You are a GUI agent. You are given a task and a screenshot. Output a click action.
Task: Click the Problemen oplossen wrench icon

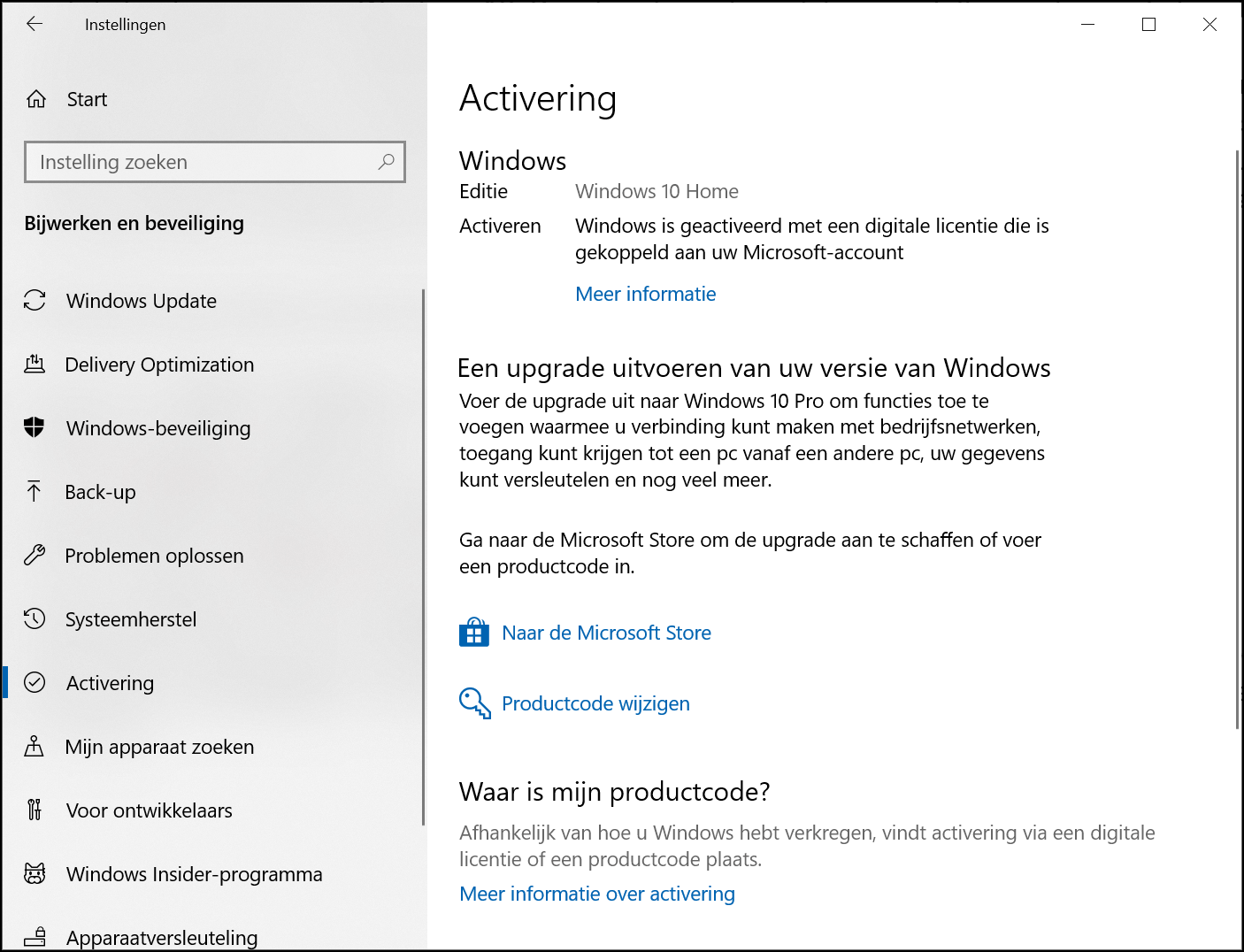pos(35,555)
